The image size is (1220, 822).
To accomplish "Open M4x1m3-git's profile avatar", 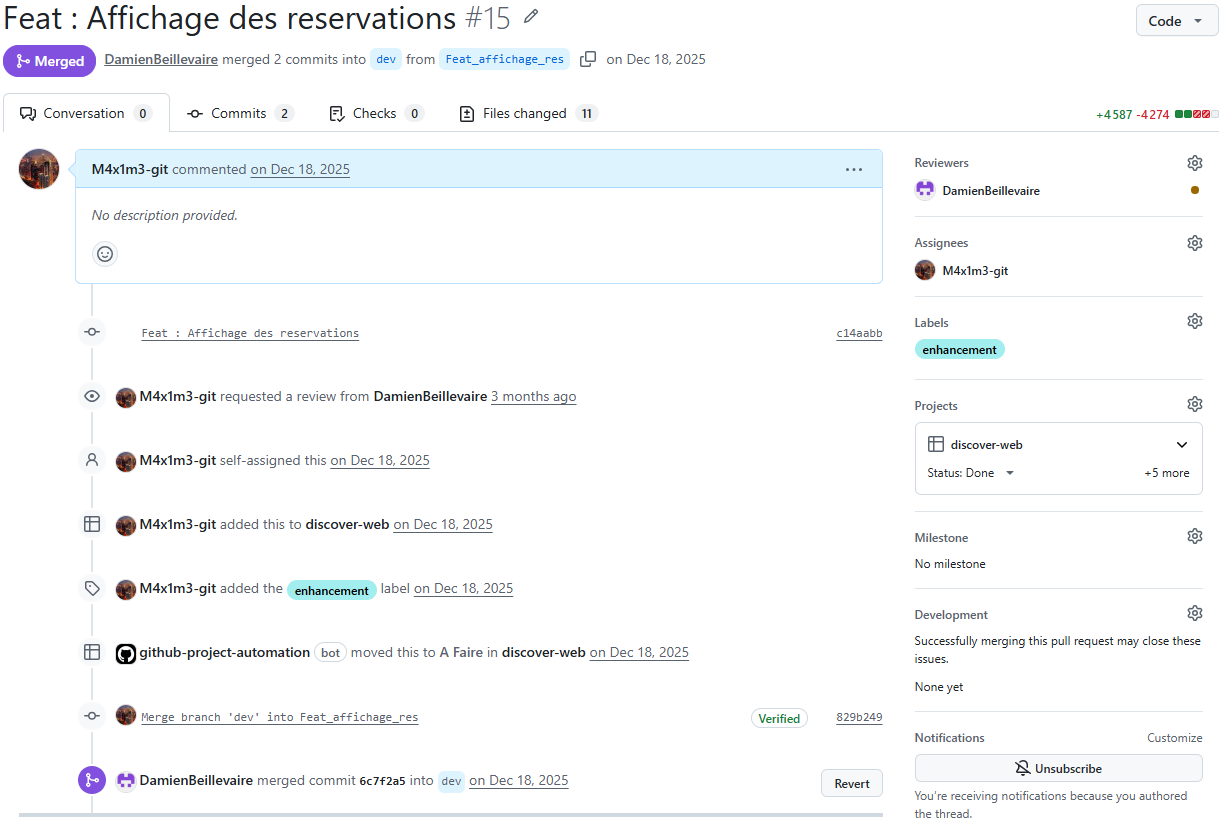I will point(38,168).
